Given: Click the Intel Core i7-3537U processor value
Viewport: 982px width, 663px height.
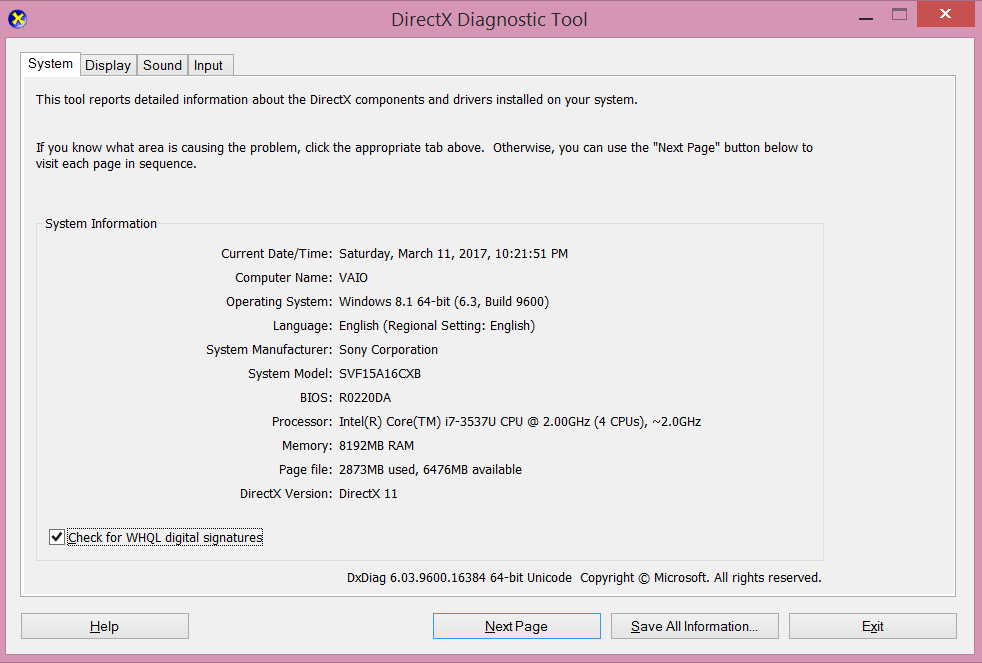Looking at the screenshot, I should pos(520,421).
